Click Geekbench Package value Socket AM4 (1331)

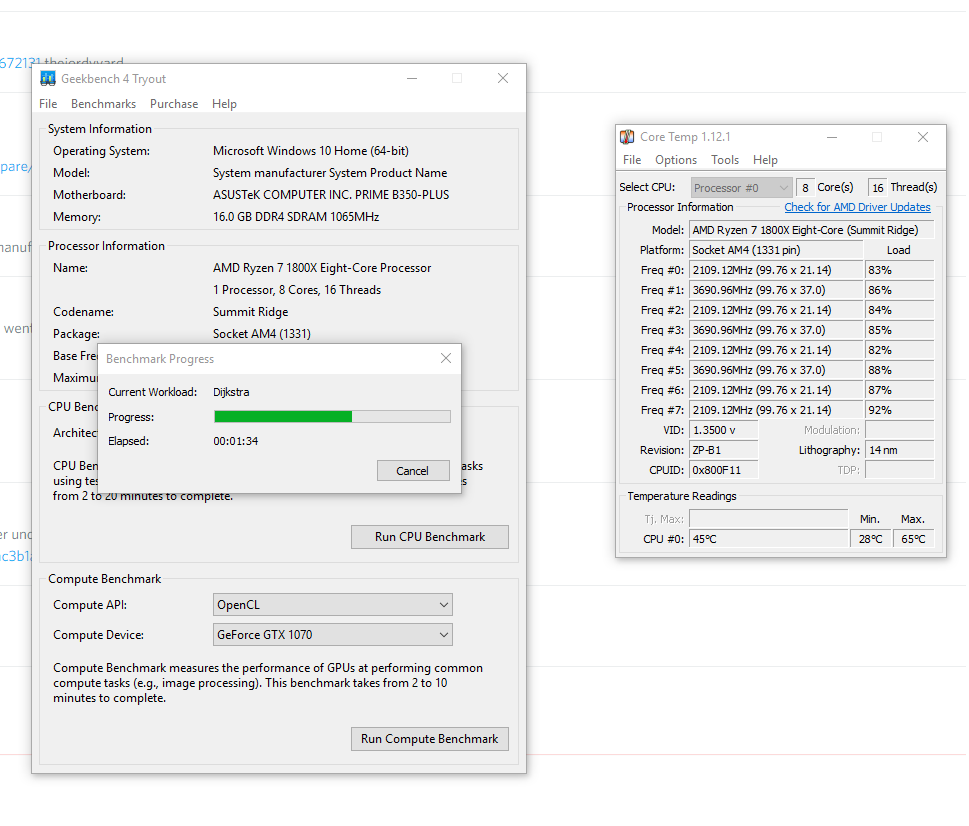click(261, 334)
